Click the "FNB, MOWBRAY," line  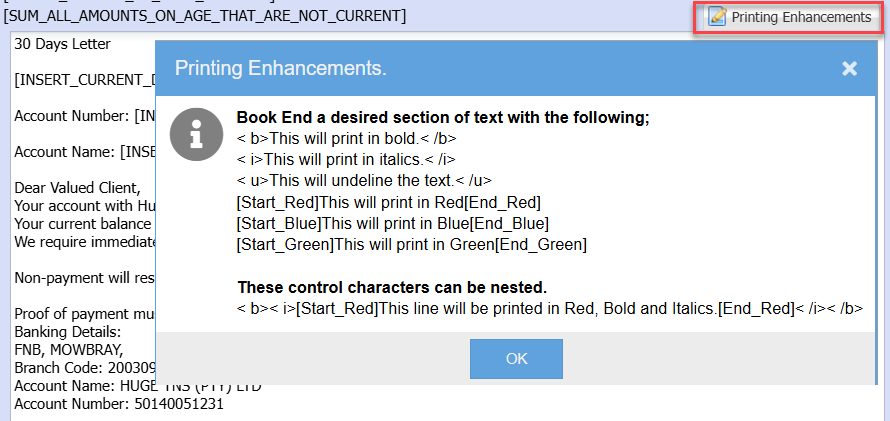(x=68, y=350)
